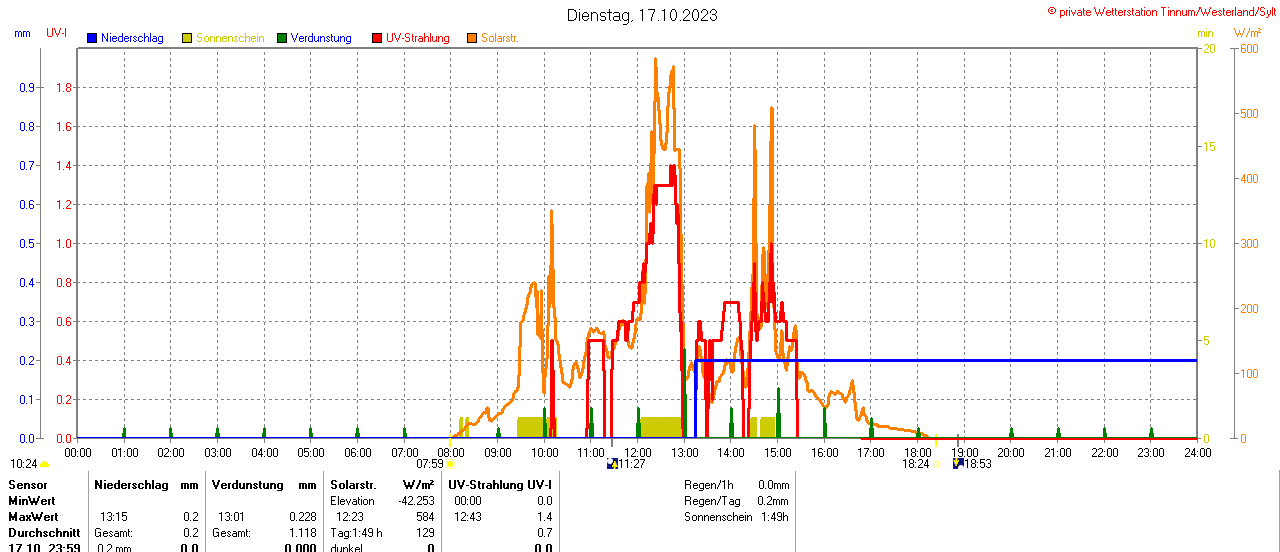Click the UV-Strahlung UV-I column header in table
This screenshot has height=552, width=1280.
pos(500,485)
